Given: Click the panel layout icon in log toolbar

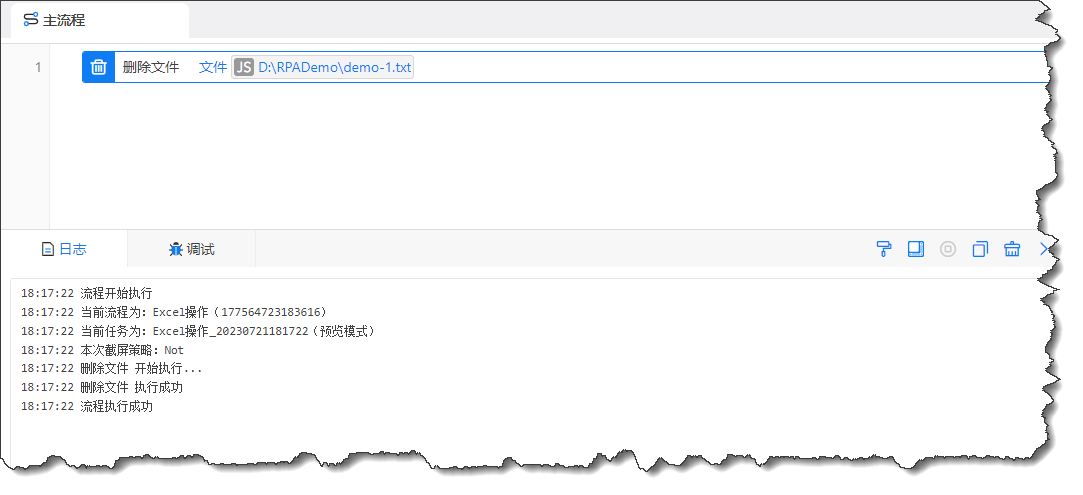Looking at the screenshot, I should (x=915, y=249).
